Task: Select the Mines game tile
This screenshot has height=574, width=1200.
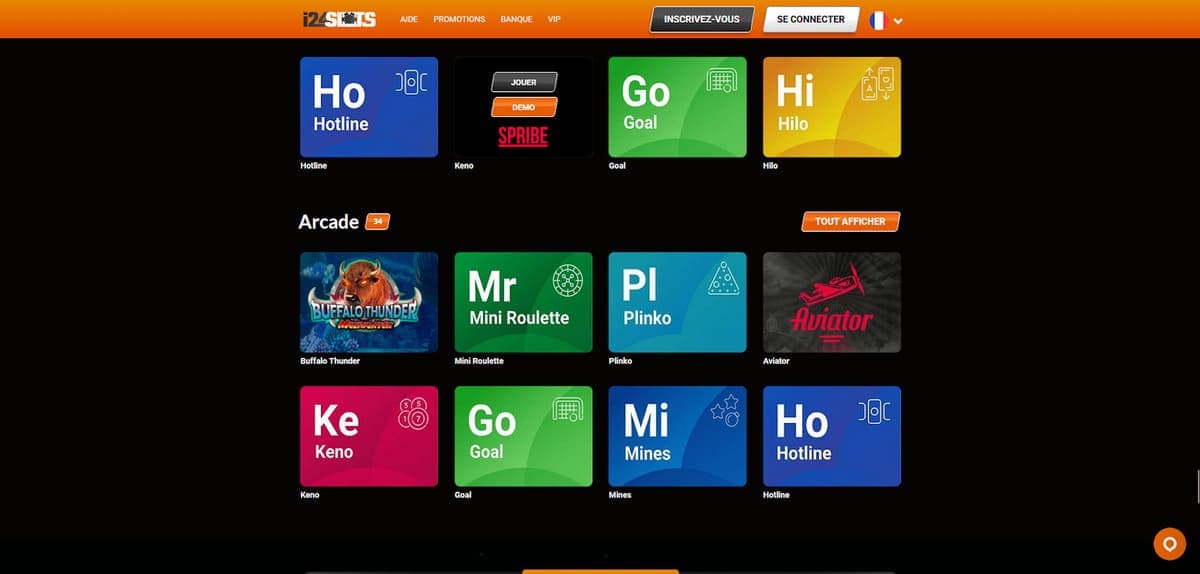Action: [677, 436]
